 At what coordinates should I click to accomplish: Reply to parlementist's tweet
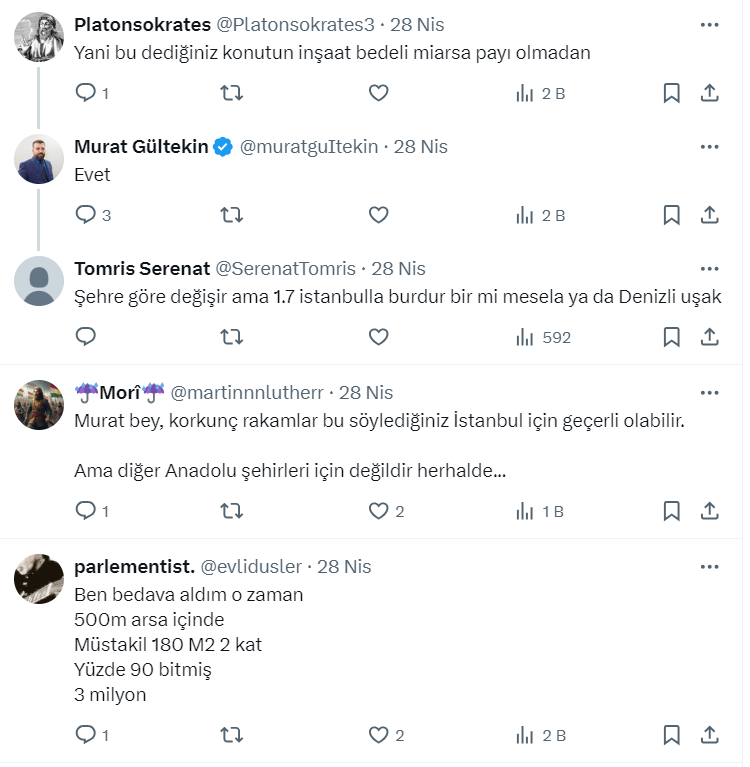(x=86, y=735)
